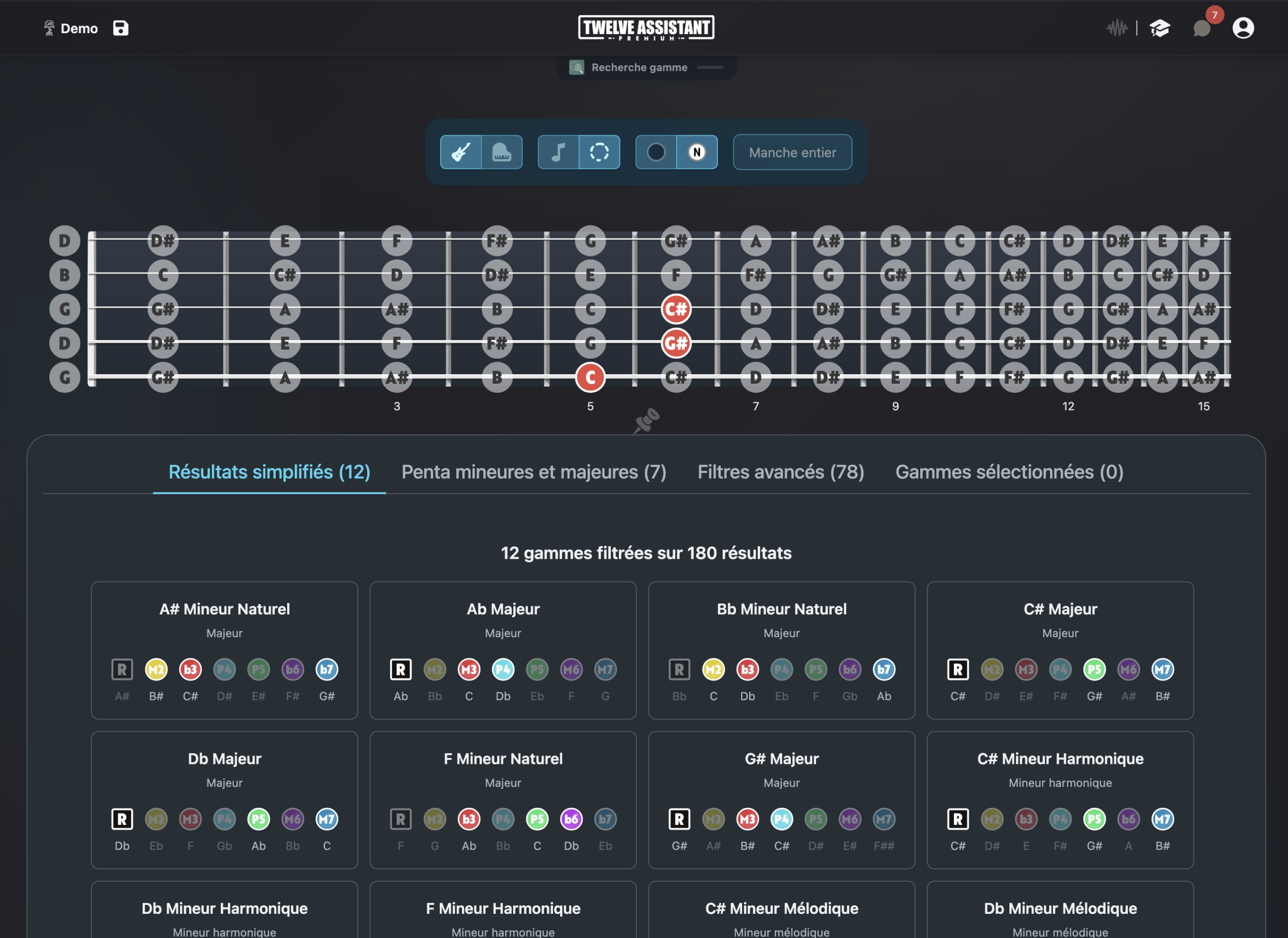Open the user account profile icon
The width and height of the screenshot is (1288, 938).
tap(1243, 28)
